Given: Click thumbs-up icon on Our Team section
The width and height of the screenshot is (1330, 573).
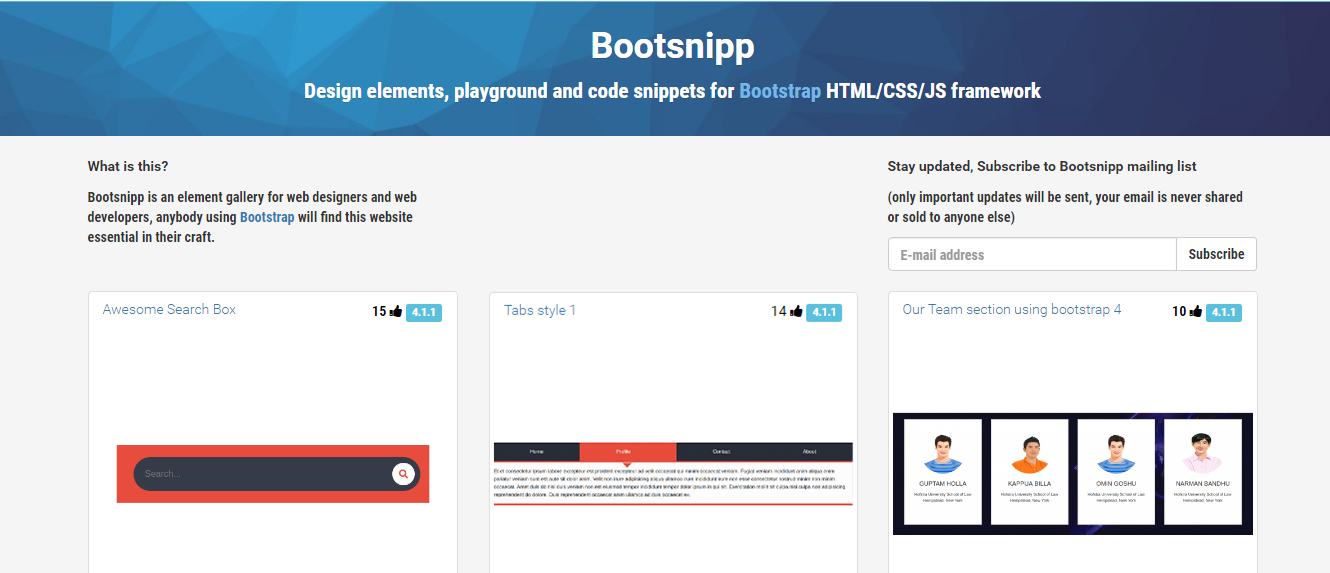Looking at the screenshot, I should pos(1196,312).
